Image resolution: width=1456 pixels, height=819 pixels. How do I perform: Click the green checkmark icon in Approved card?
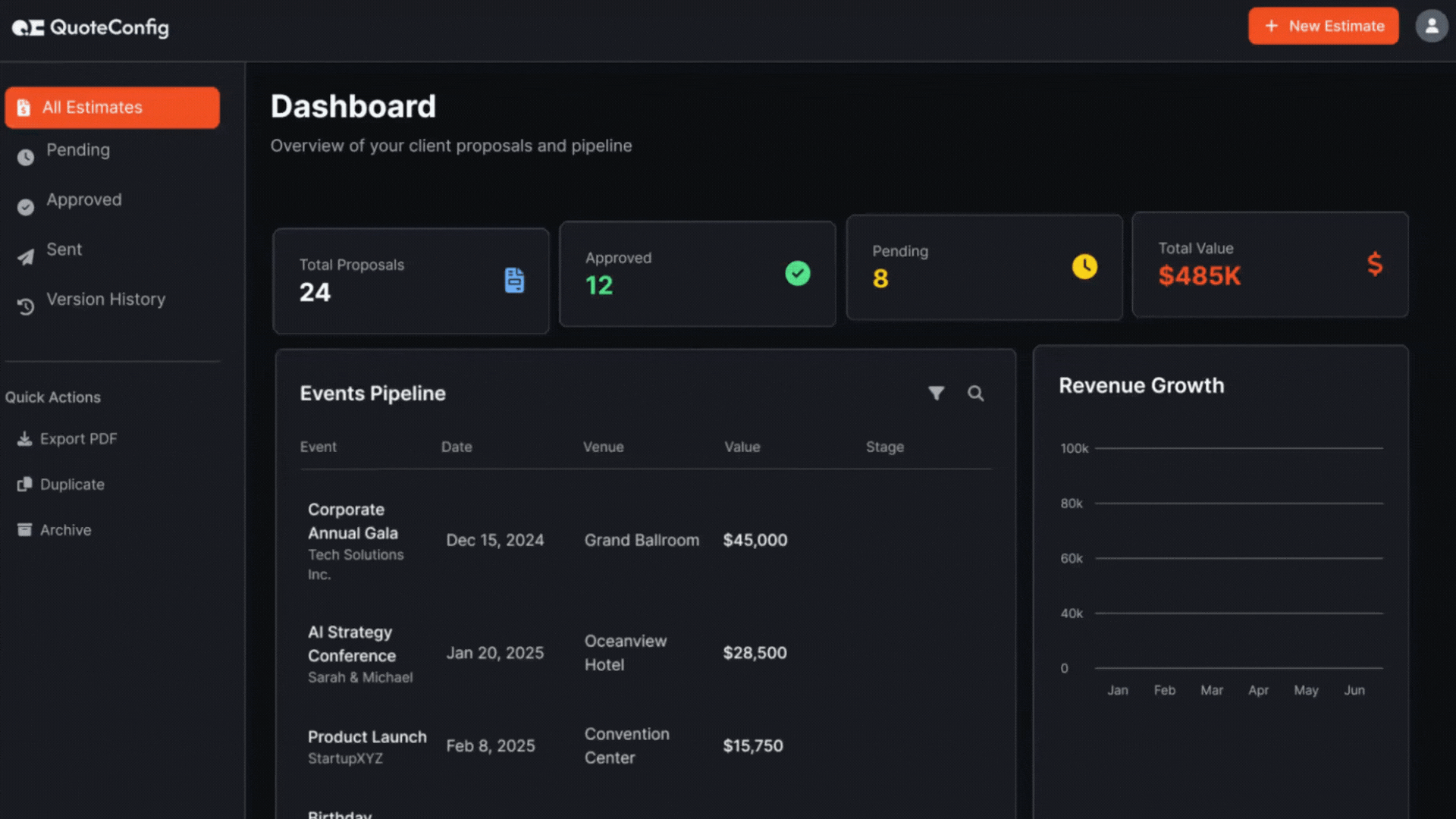(x=797, y=273)
